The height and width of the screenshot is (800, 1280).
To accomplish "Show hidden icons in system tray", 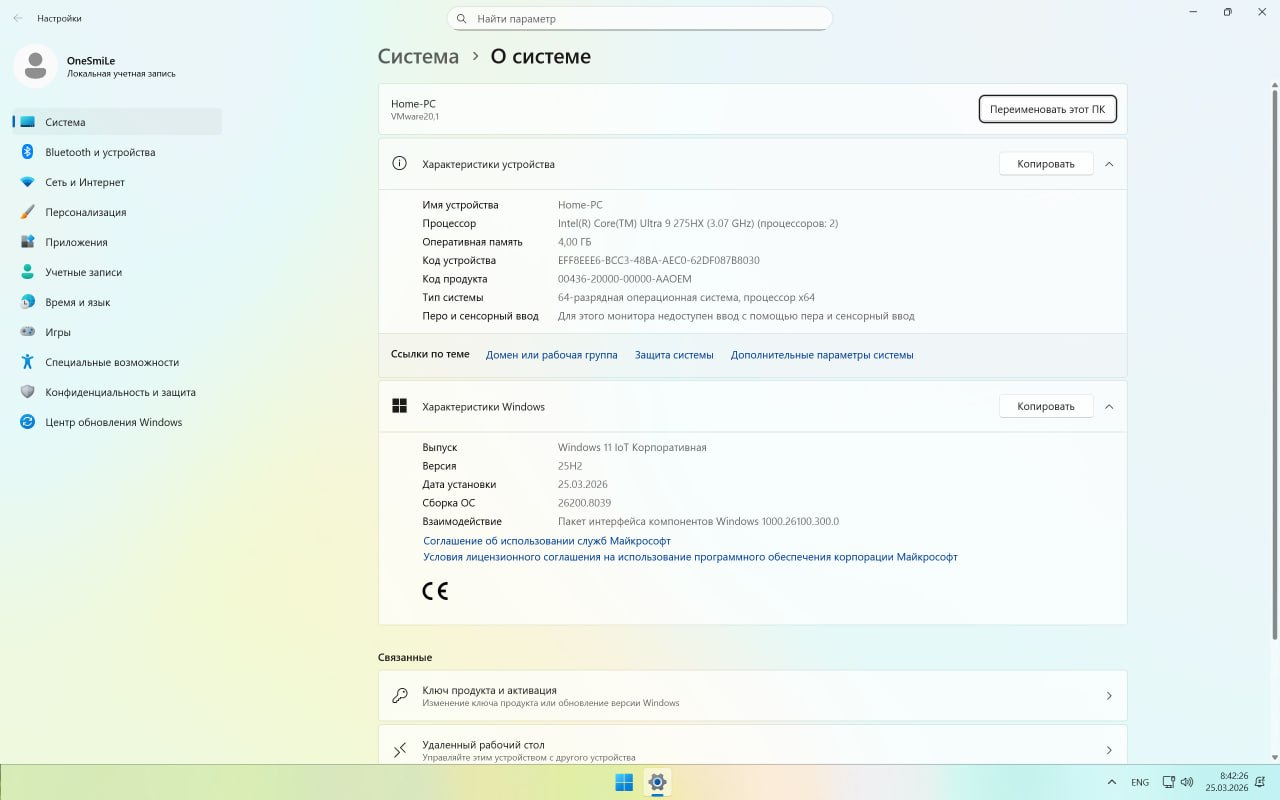I will click(1112, 782).
